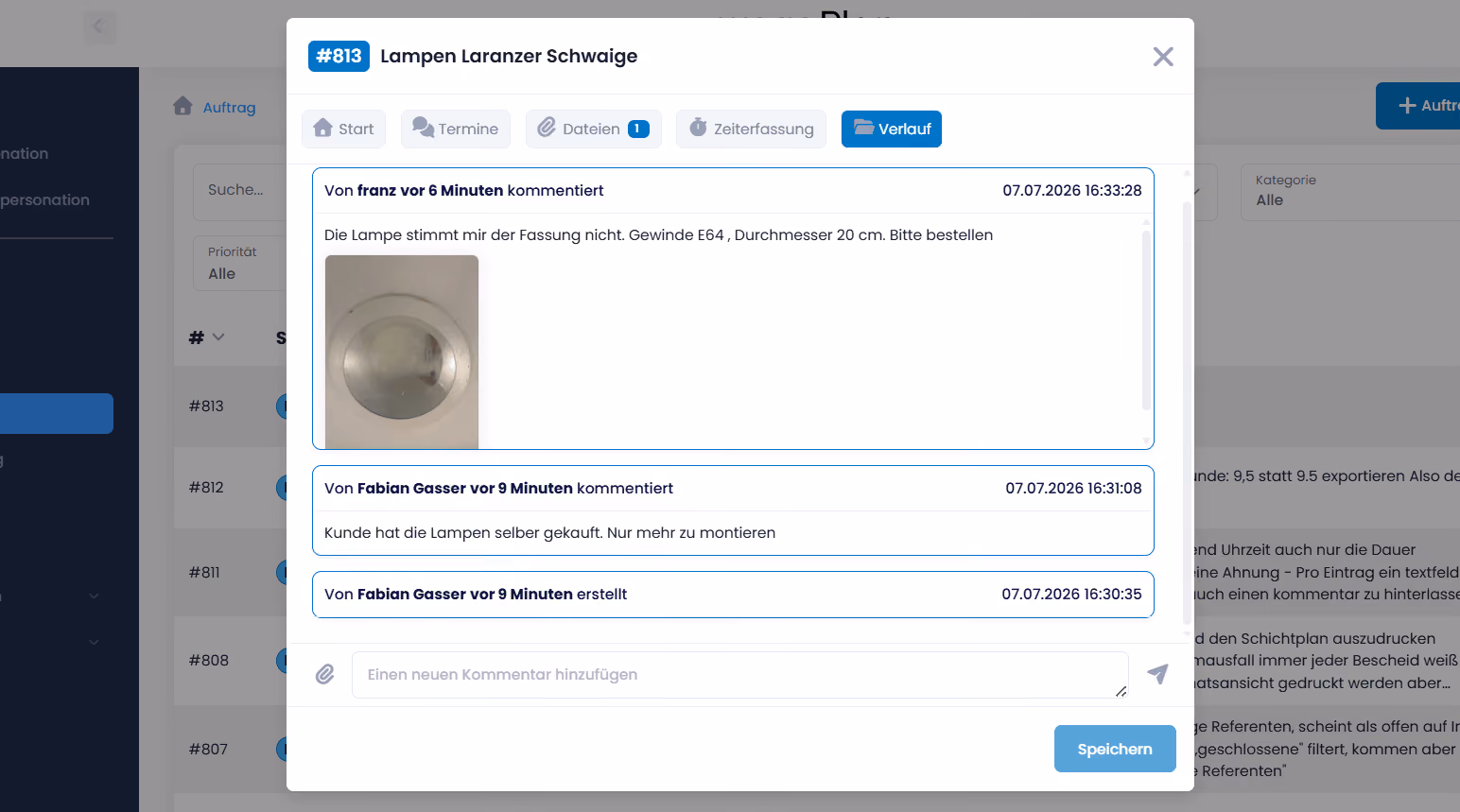The image size is (1460, 812).
Task: Click the 'Von Fabian Gasser vor 9 Minuten erstellt' entry
Action: 733,595
